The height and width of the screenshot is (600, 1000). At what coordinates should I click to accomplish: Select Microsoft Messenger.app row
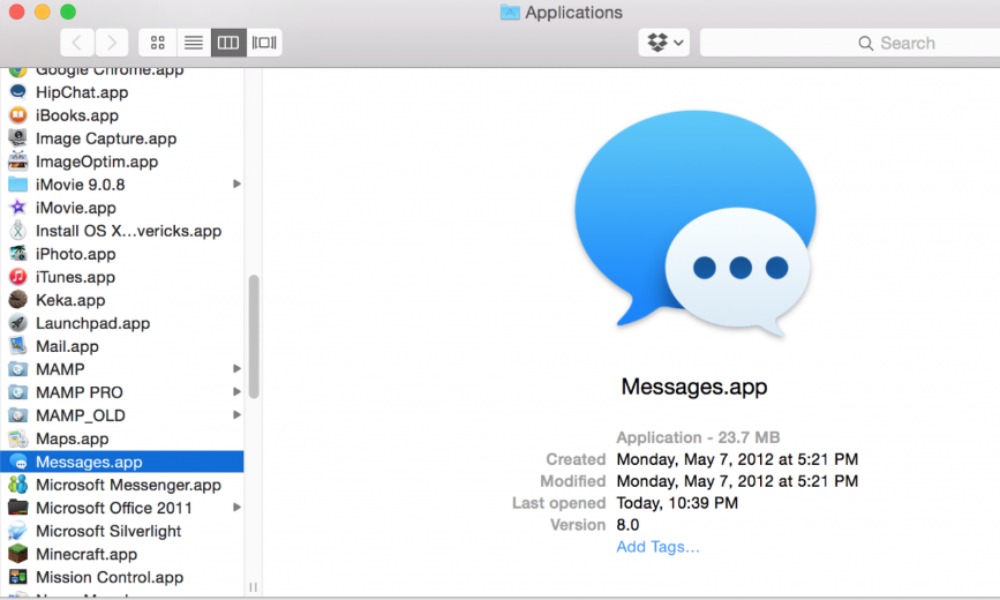click(122, 485)
